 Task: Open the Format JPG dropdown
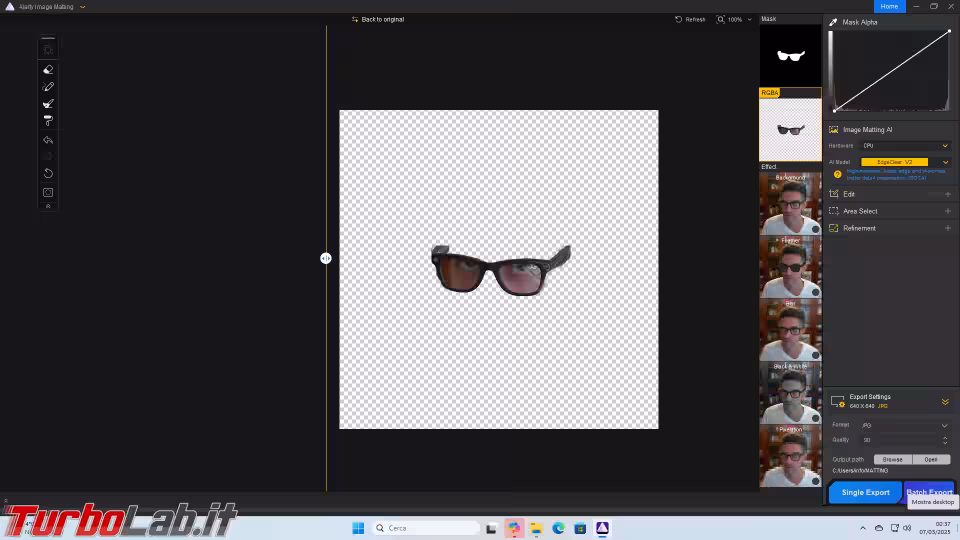(905, 426)
